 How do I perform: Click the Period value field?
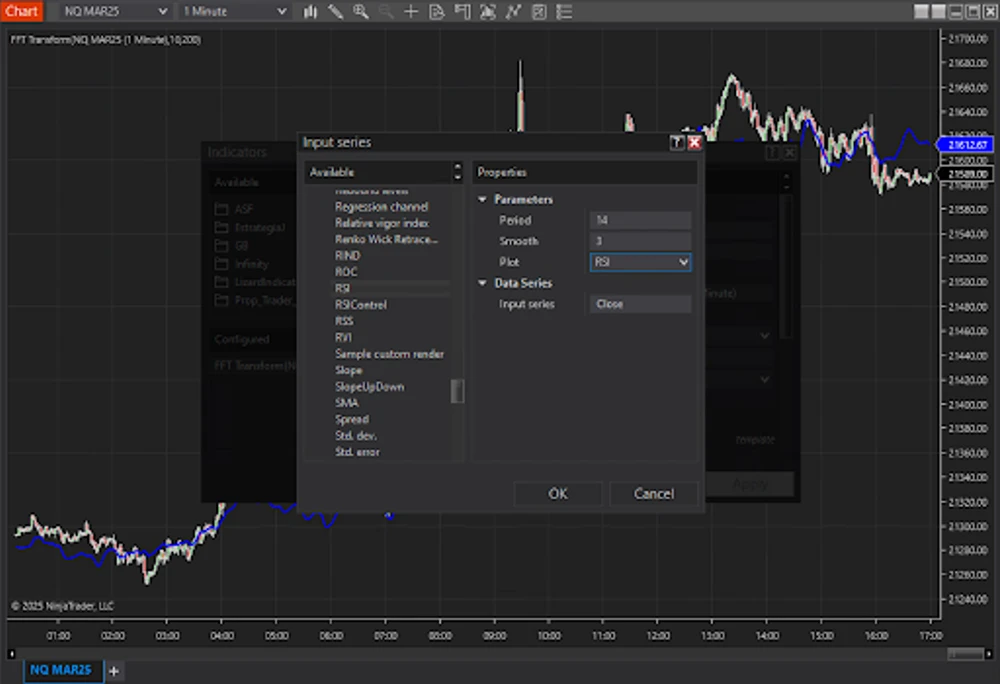(x=640, y=220)
